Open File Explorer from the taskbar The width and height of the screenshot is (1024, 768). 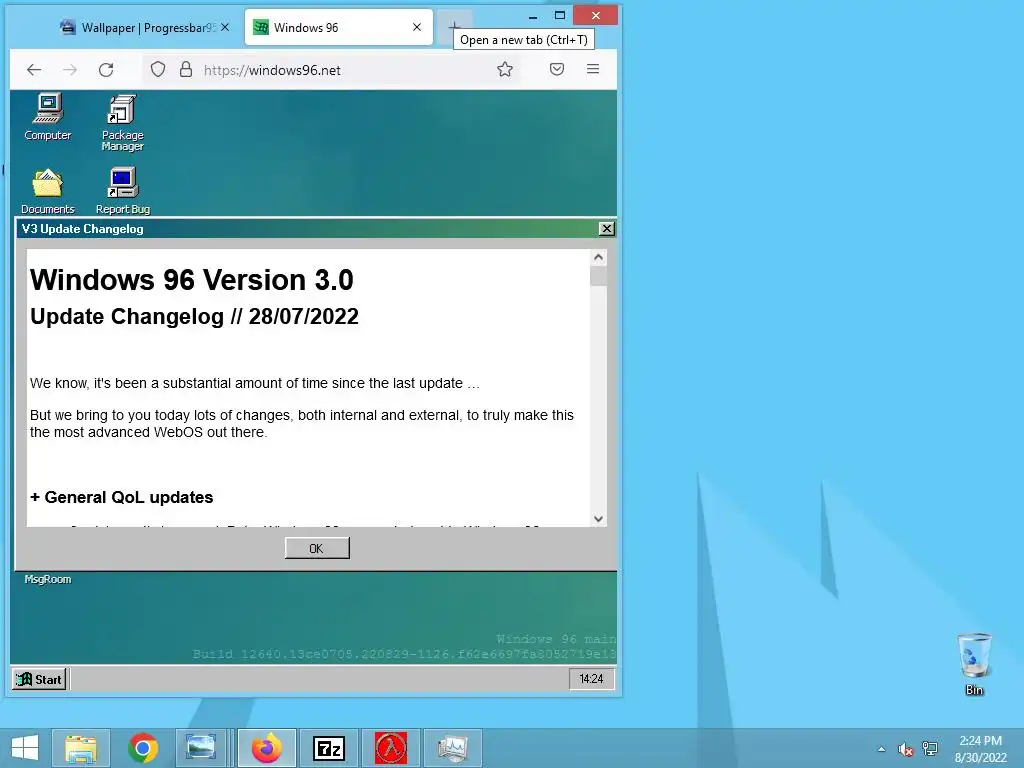(x=81, y=748)
